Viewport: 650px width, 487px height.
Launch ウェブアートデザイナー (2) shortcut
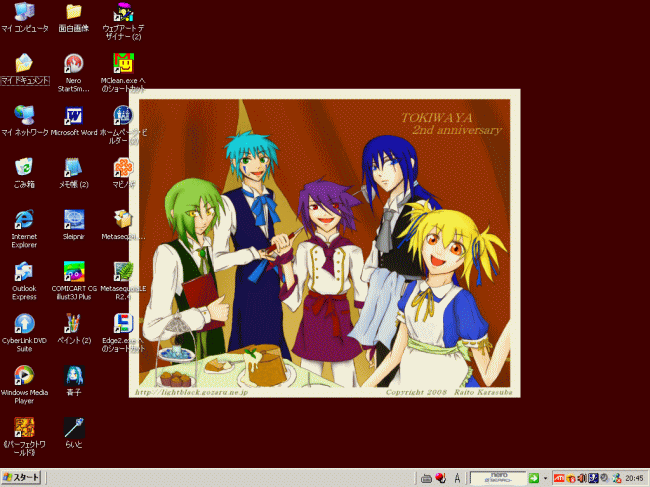coord(123,21)
